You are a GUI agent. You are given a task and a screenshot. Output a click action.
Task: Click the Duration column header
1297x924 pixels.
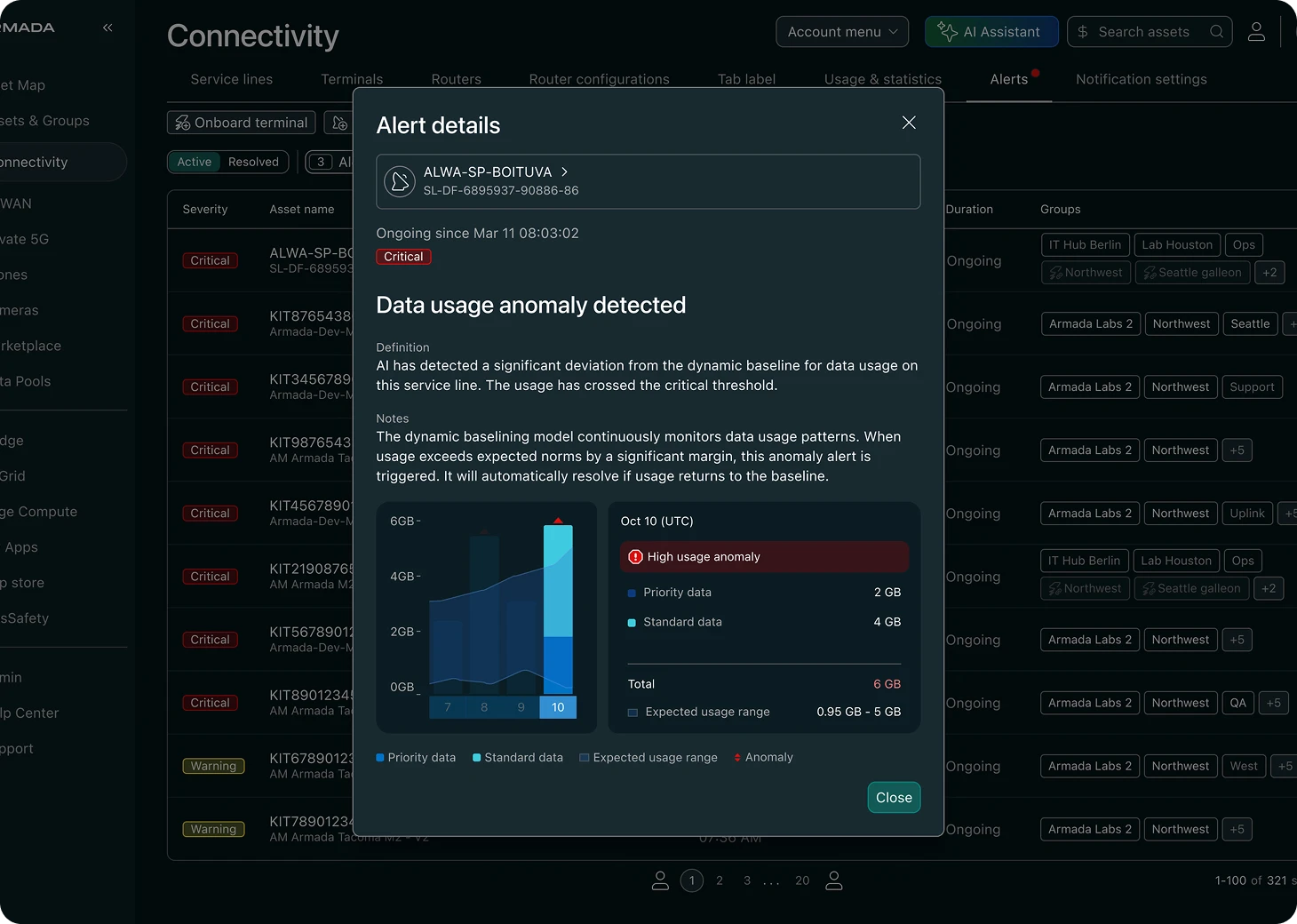coord(969,210)
